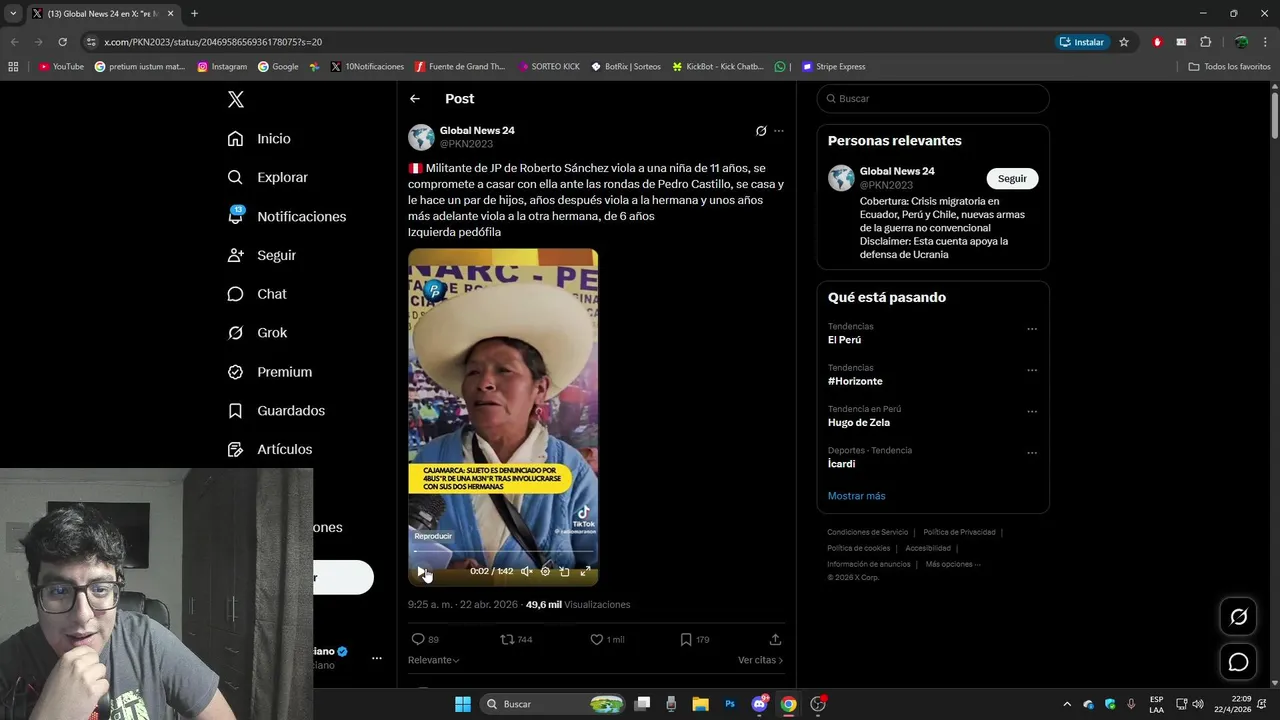Click the back arrow next to Post
Viewport: 1280px width, 720px height.
point(415,99)
